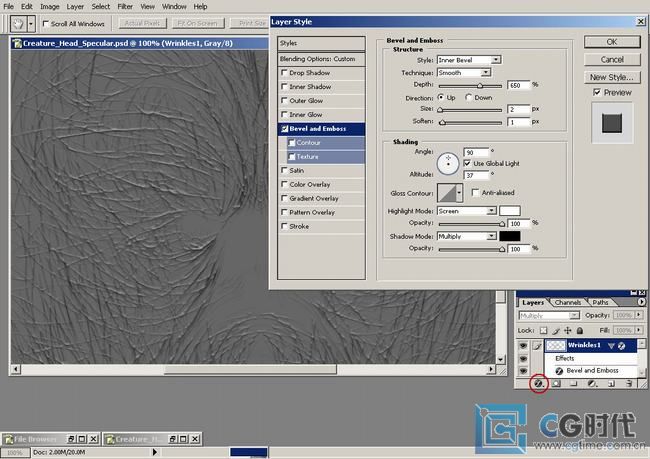Toggle lock position icon
Image resolution: width=650 pixels, height=459 pixels.
point(568,330)
